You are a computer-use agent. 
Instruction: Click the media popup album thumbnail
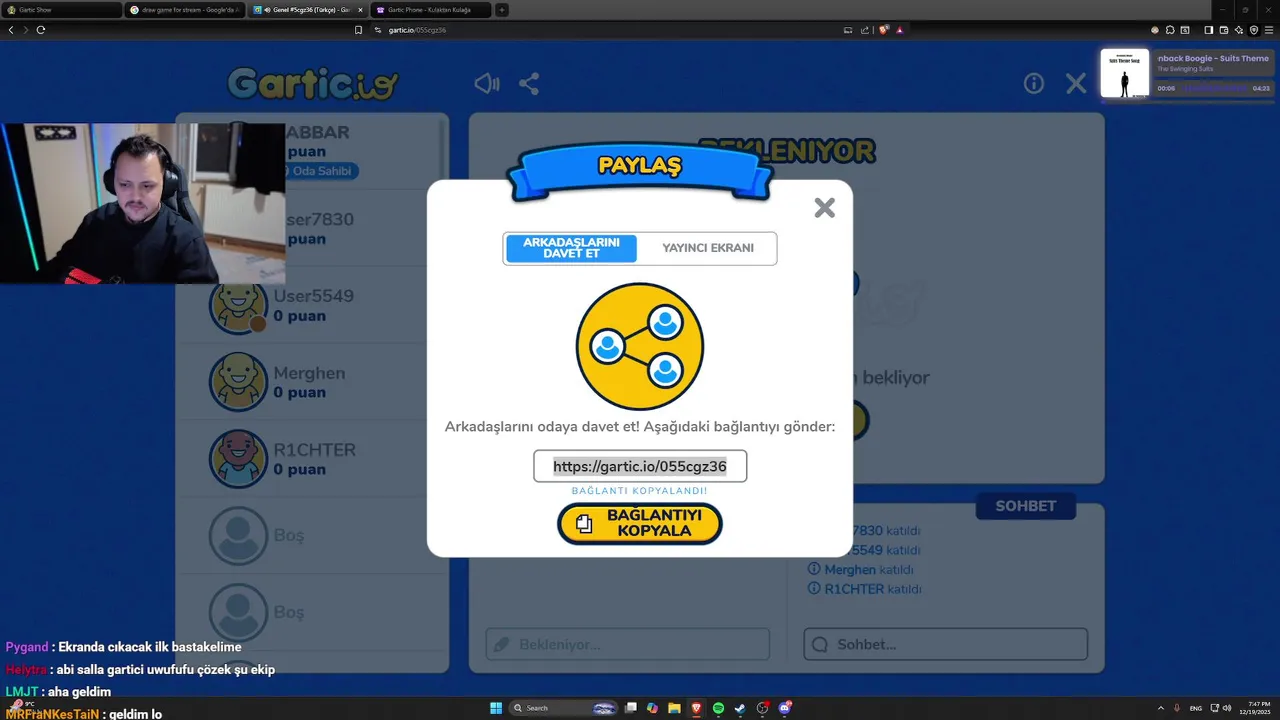[1125, 73]
